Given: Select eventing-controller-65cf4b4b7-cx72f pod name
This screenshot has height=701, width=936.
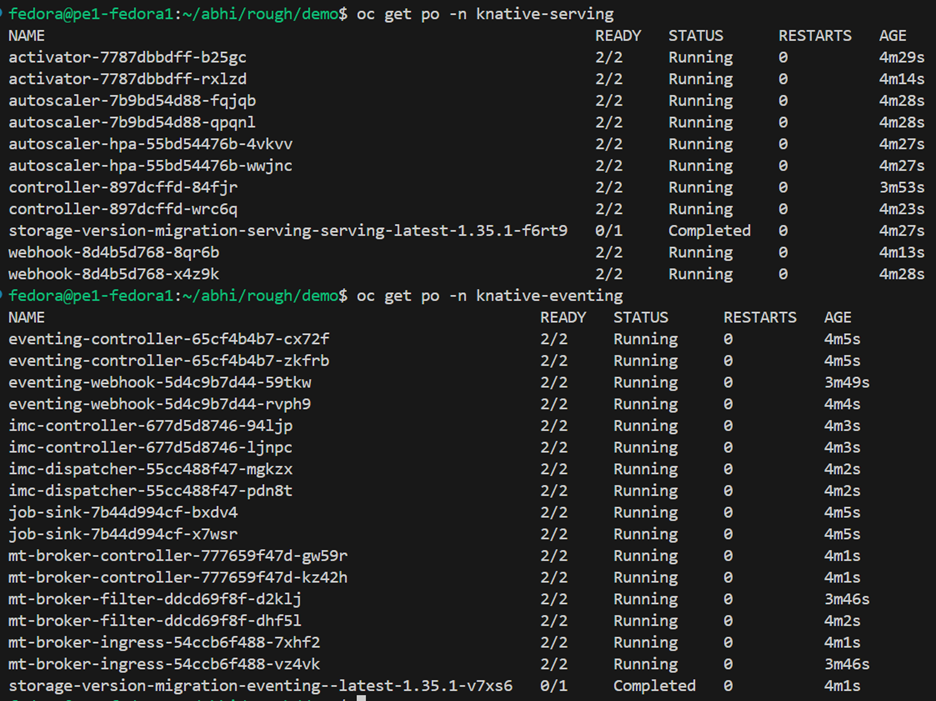Looking at the screenshot, I should coord(168,339).
